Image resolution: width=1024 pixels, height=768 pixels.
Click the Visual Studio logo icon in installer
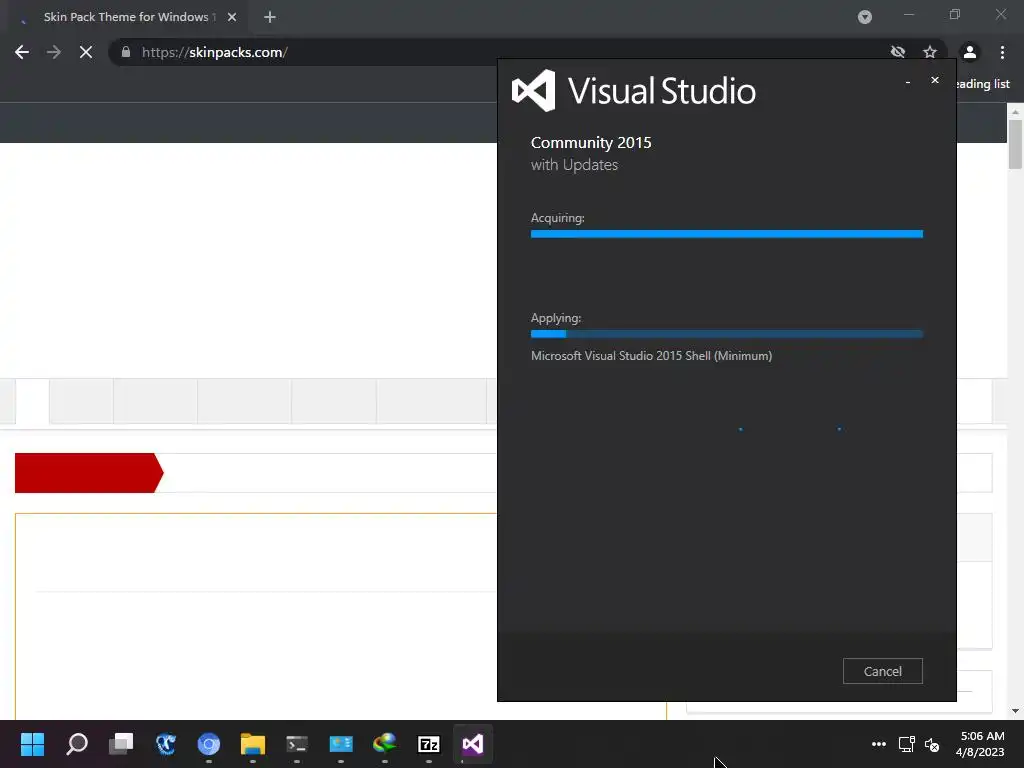pos(534,90)
